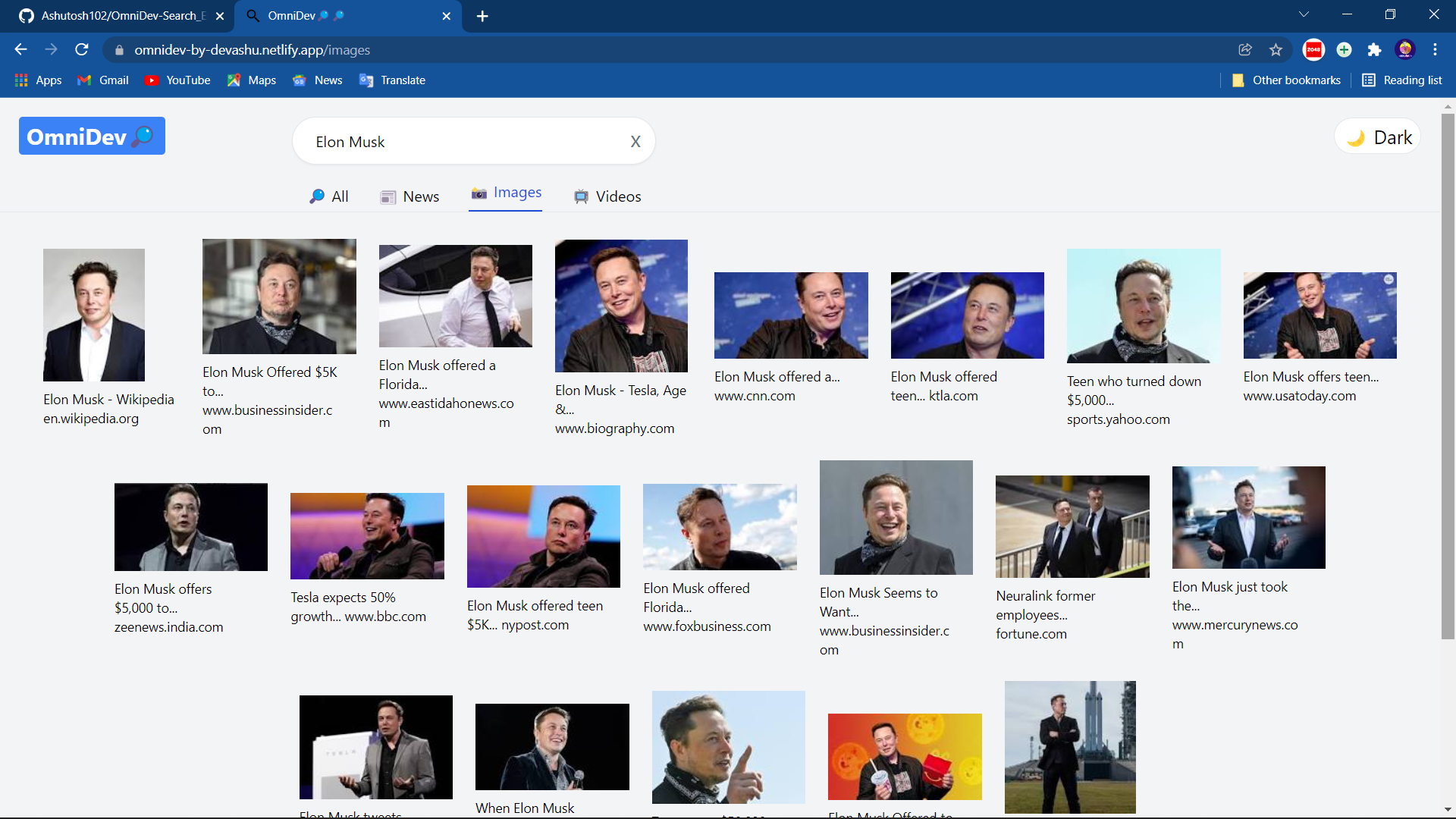The image size is (1456, 819).
Task: Select the All search tab
Action: tap(329, 196)
